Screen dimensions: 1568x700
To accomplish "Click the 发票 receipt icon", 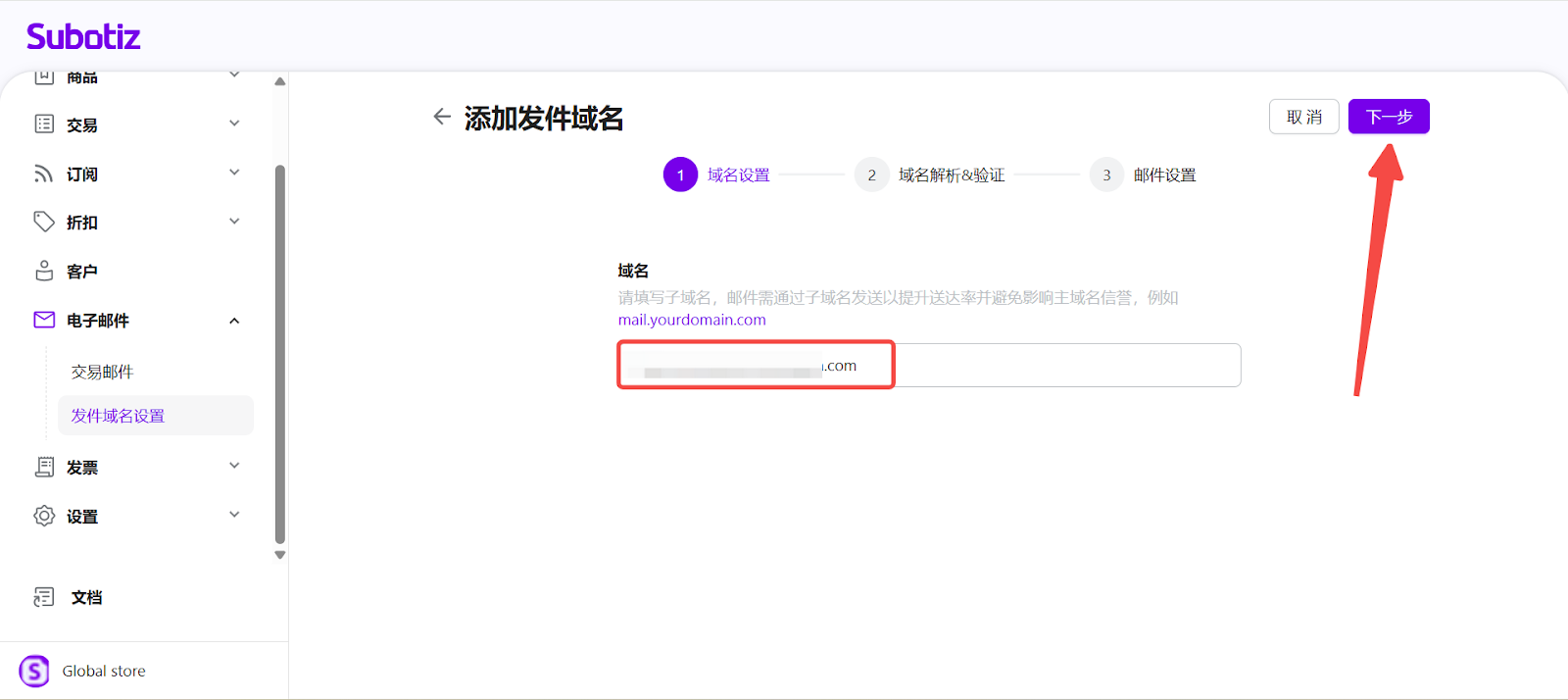I will (x=44, y=468).
